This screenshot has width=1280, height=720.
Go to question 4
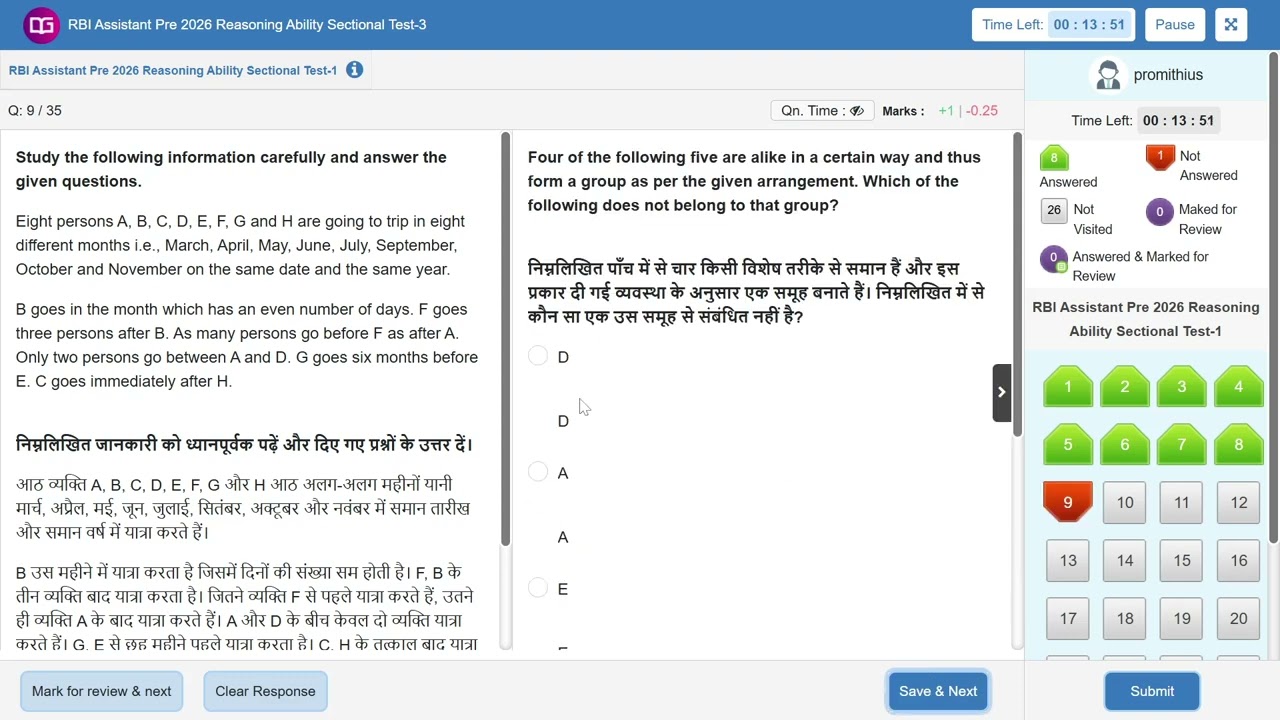(x=1239, y=387)
